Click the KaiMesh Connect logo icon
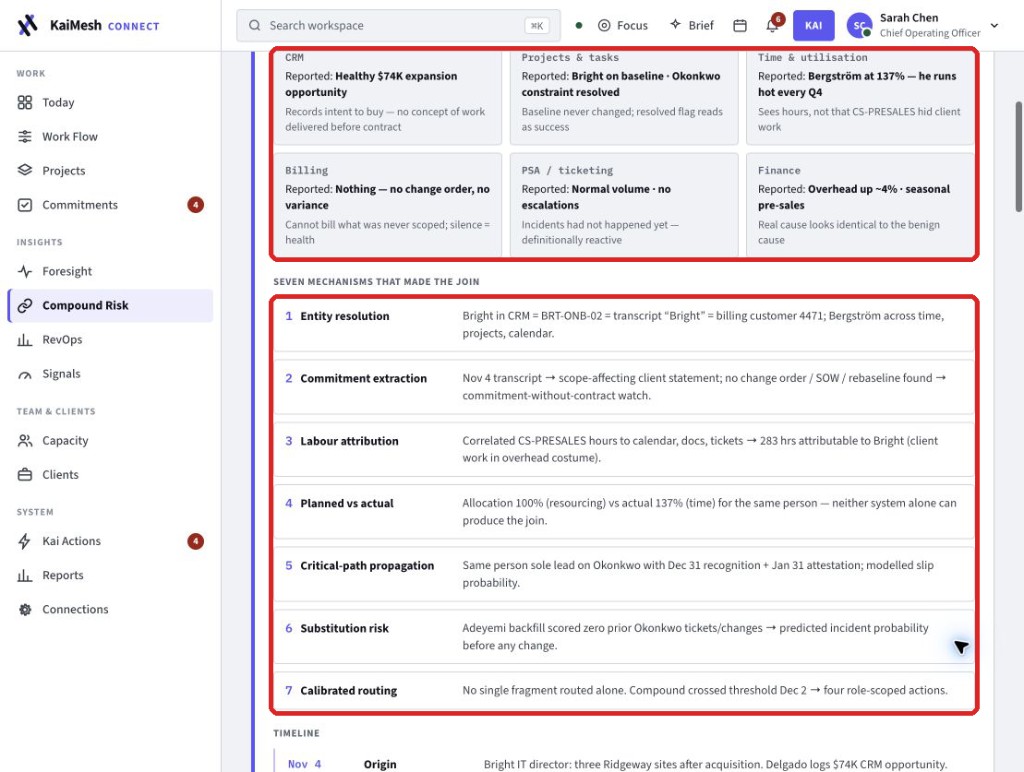The height and width of the screenshot is (772, 1024). [27, 25]
